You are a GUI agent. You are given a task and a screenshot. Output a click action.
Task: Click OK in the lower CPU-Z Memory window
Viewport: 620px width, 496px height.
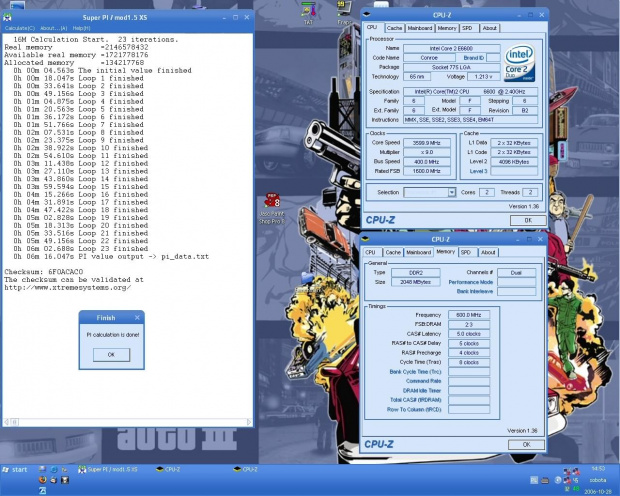click(526, 445)
